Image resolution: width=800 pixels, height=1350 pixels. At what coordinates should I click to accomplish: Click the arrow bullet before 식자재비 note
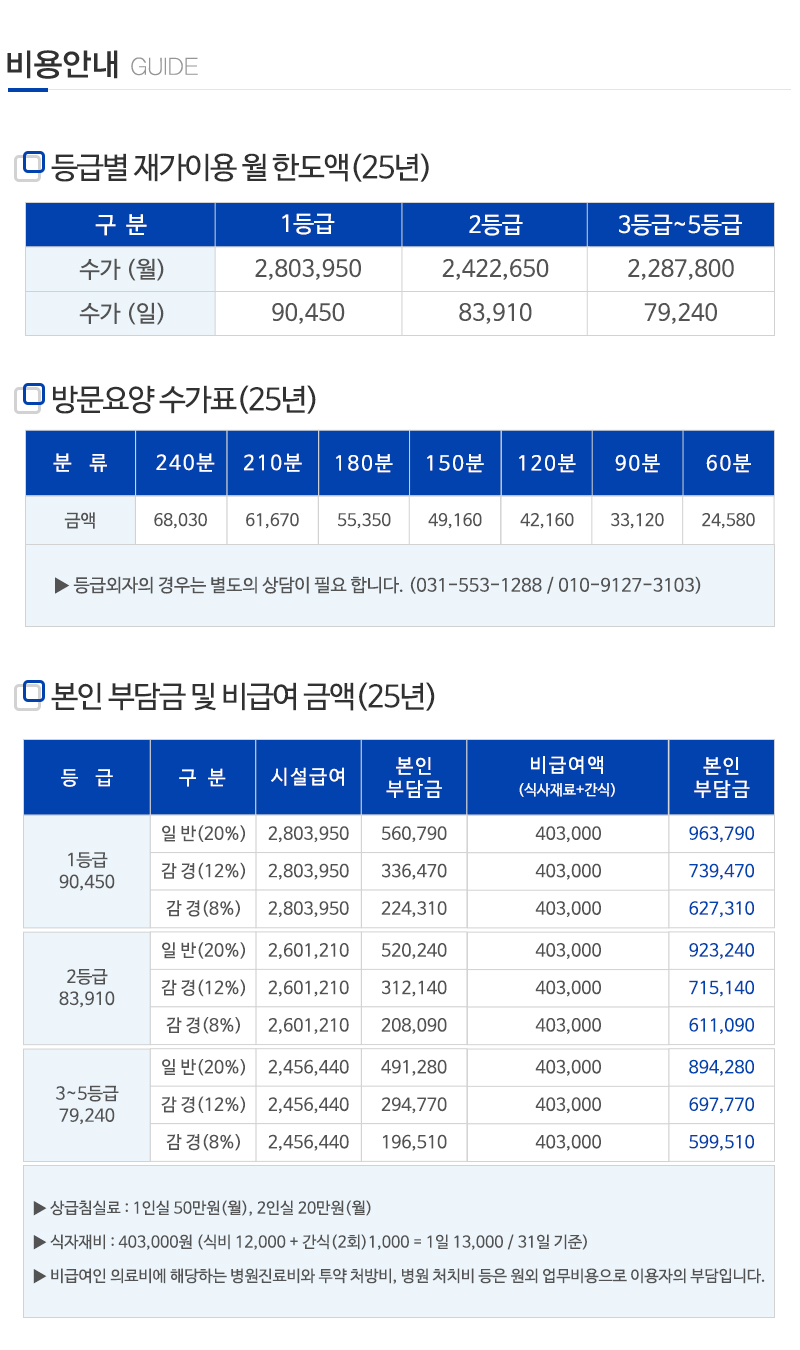coord(39,1242)
